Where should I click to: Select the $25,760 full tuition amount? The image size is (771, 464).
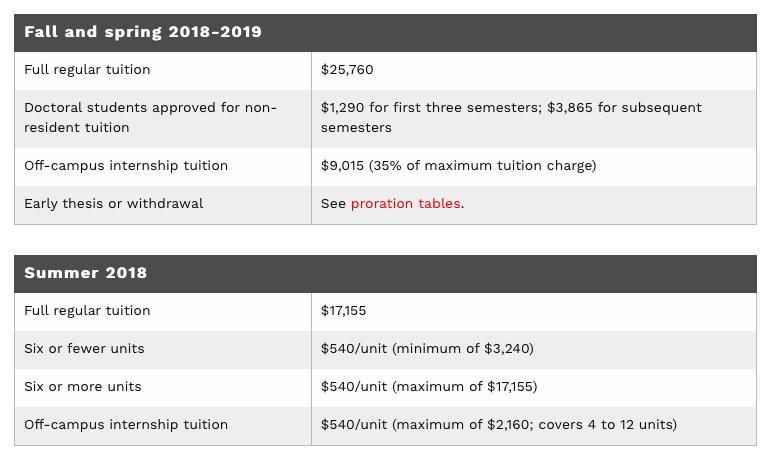tap(347, 70)
